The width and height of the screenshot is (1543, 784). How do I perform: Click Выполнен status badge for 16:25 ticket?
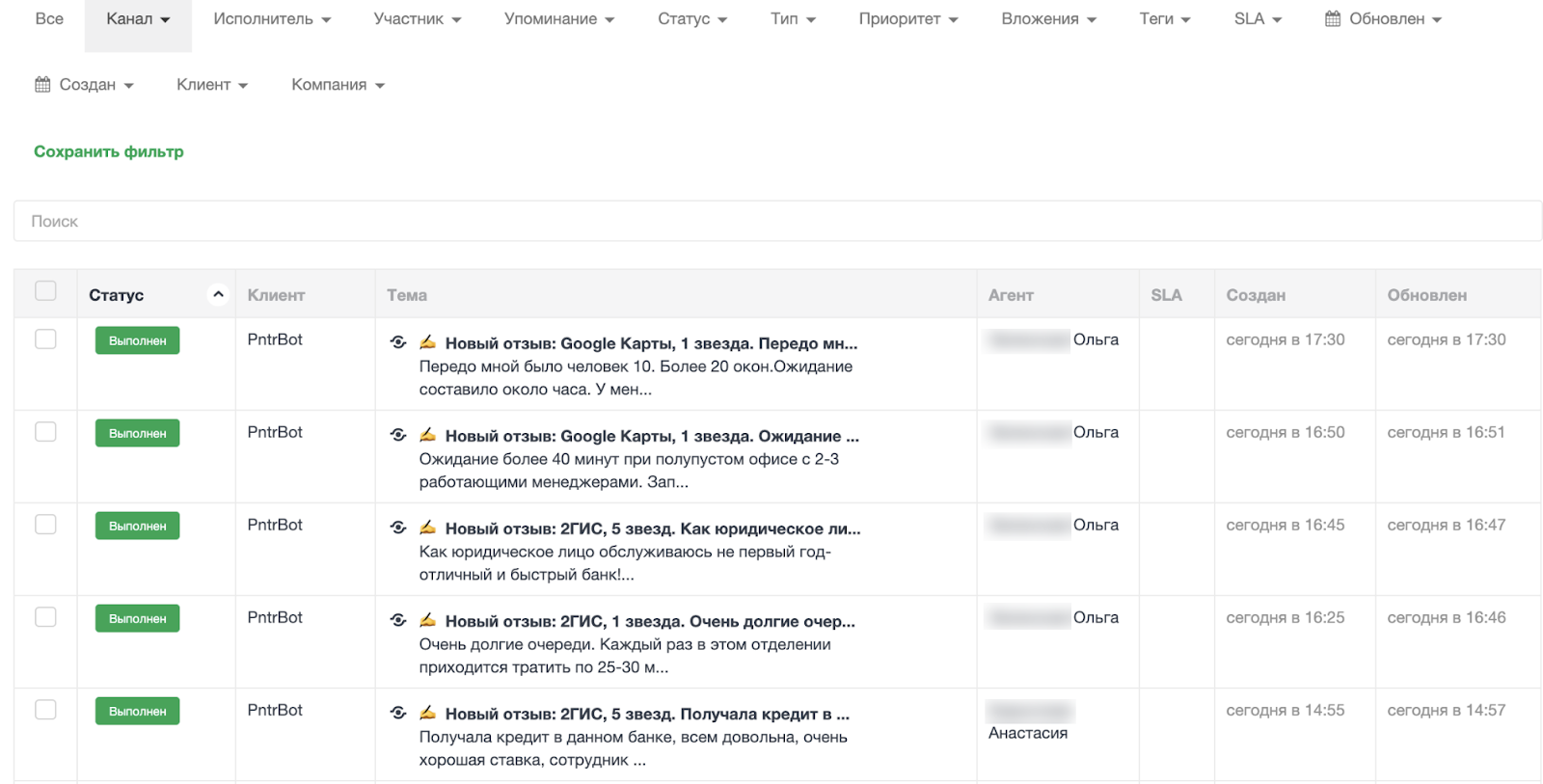(137, 618)
